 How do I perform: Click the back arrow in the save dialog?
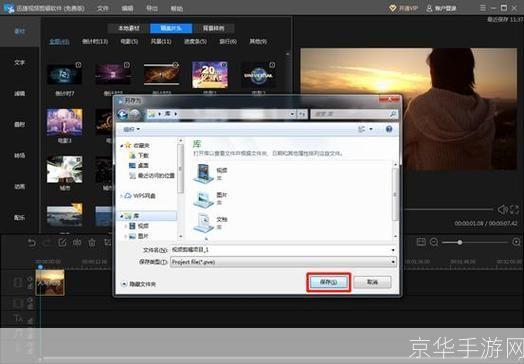pos(123,115)
